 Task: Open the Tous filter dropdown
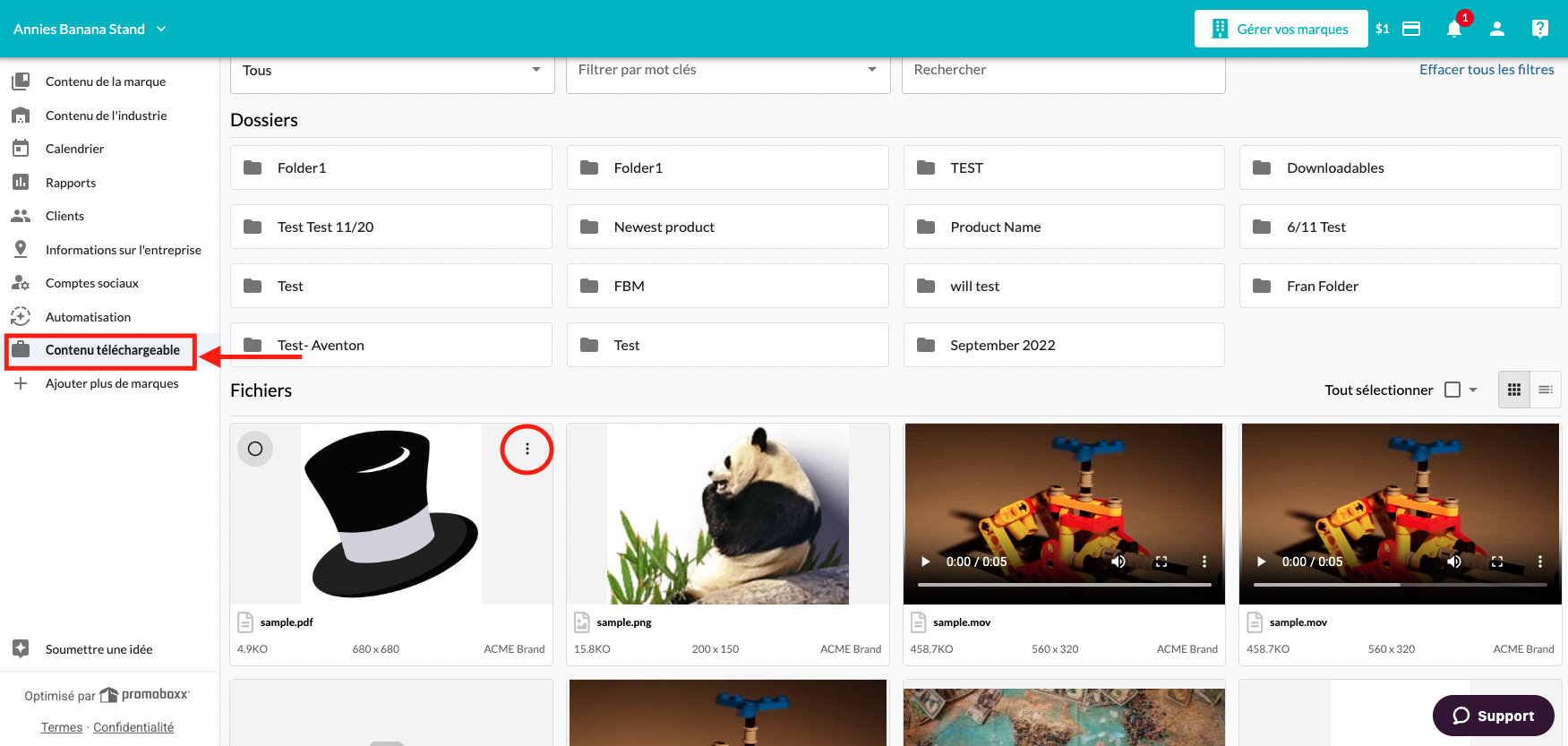(392, 71)
